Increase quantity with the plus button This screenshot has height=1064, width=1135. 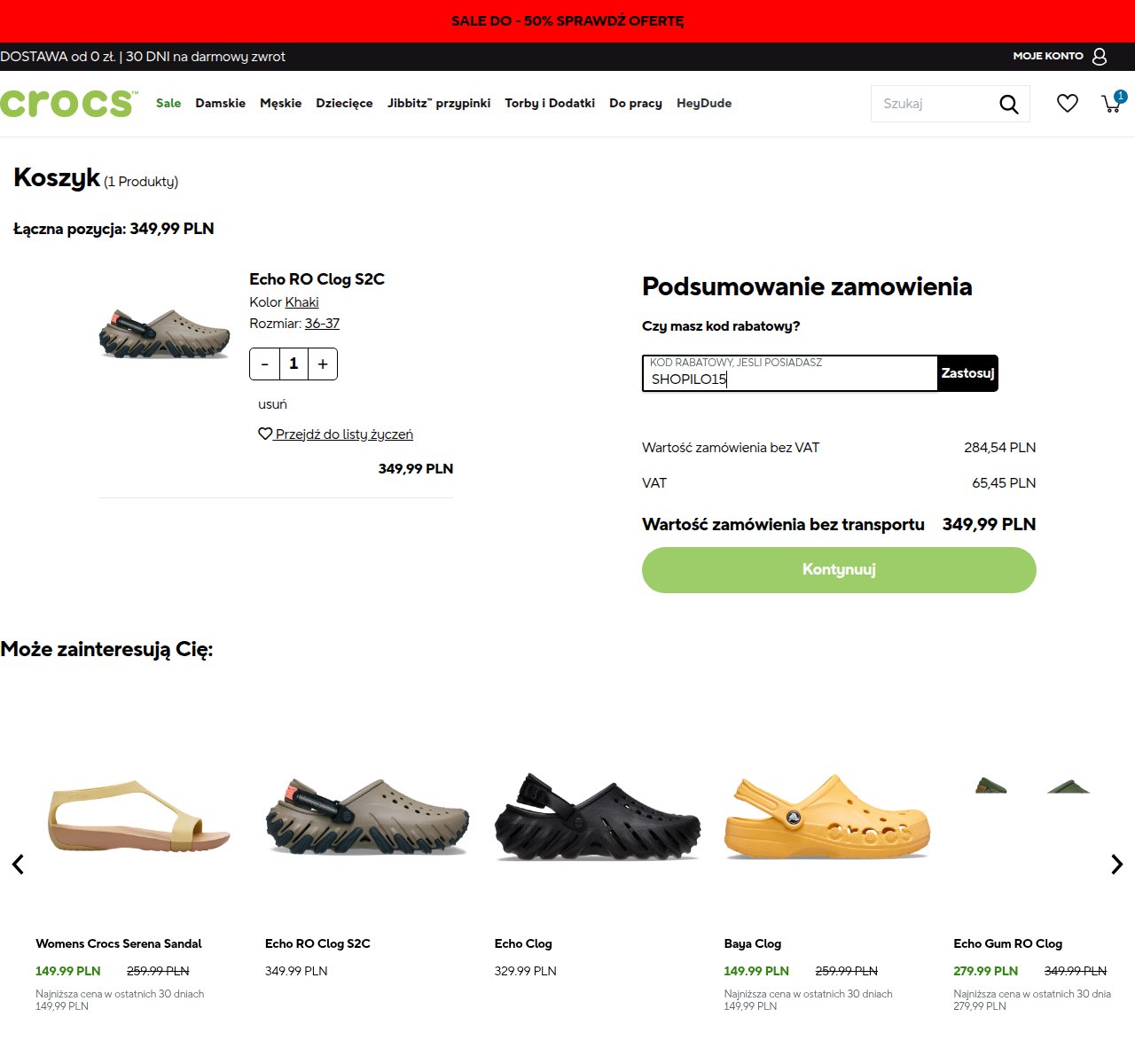pos(323,364)
